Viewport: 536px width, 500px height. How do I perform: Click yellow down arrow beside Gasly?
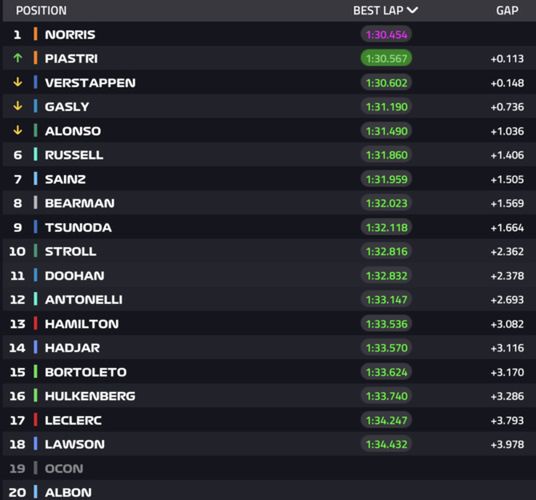click(x=17, y=106)
